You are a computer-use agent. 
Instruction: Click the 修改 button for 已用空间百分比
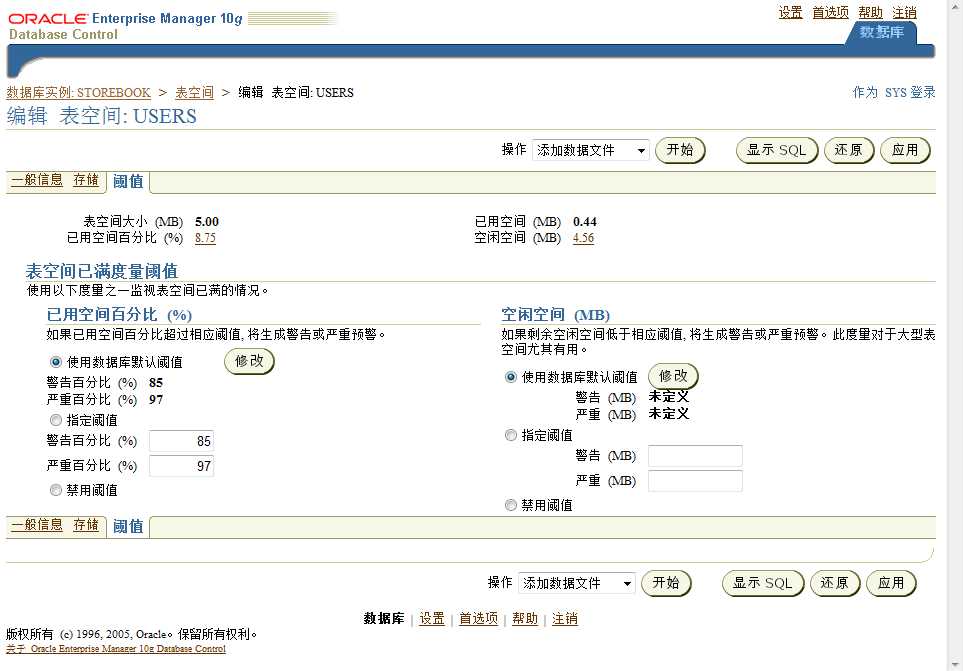tap(247, 363)
